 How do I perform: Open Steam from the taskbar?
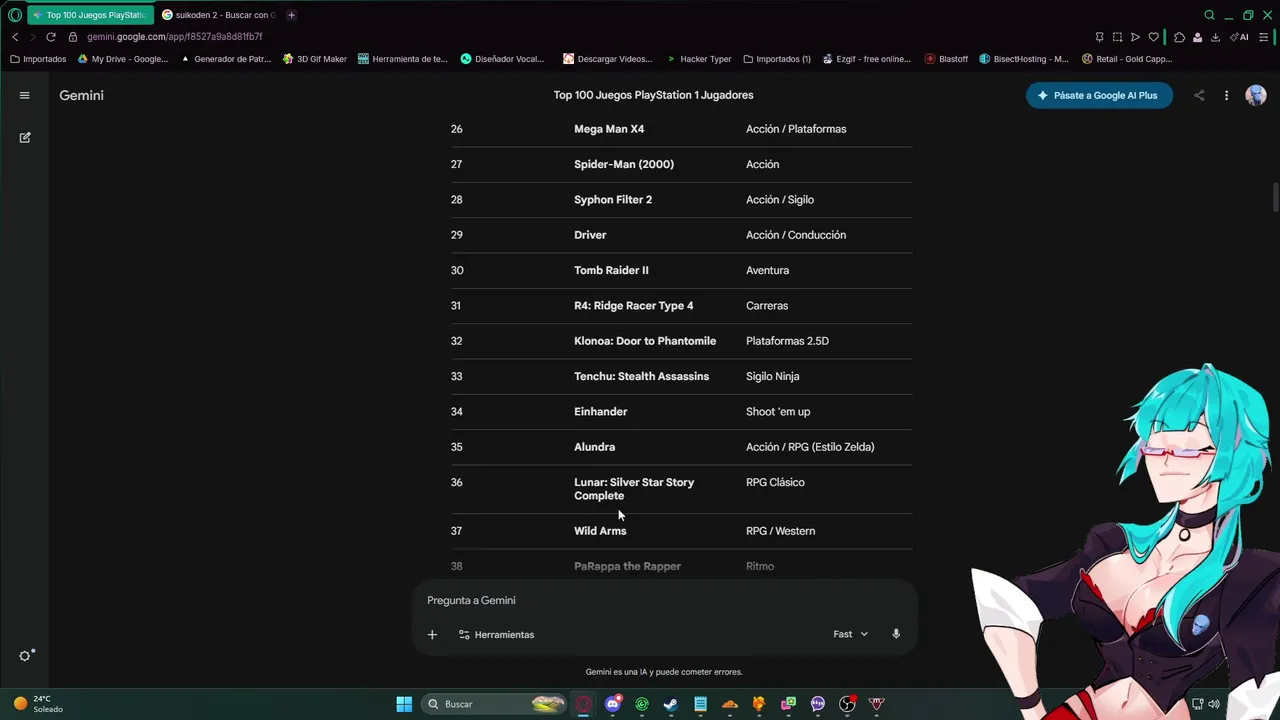[x=671, y=704]
